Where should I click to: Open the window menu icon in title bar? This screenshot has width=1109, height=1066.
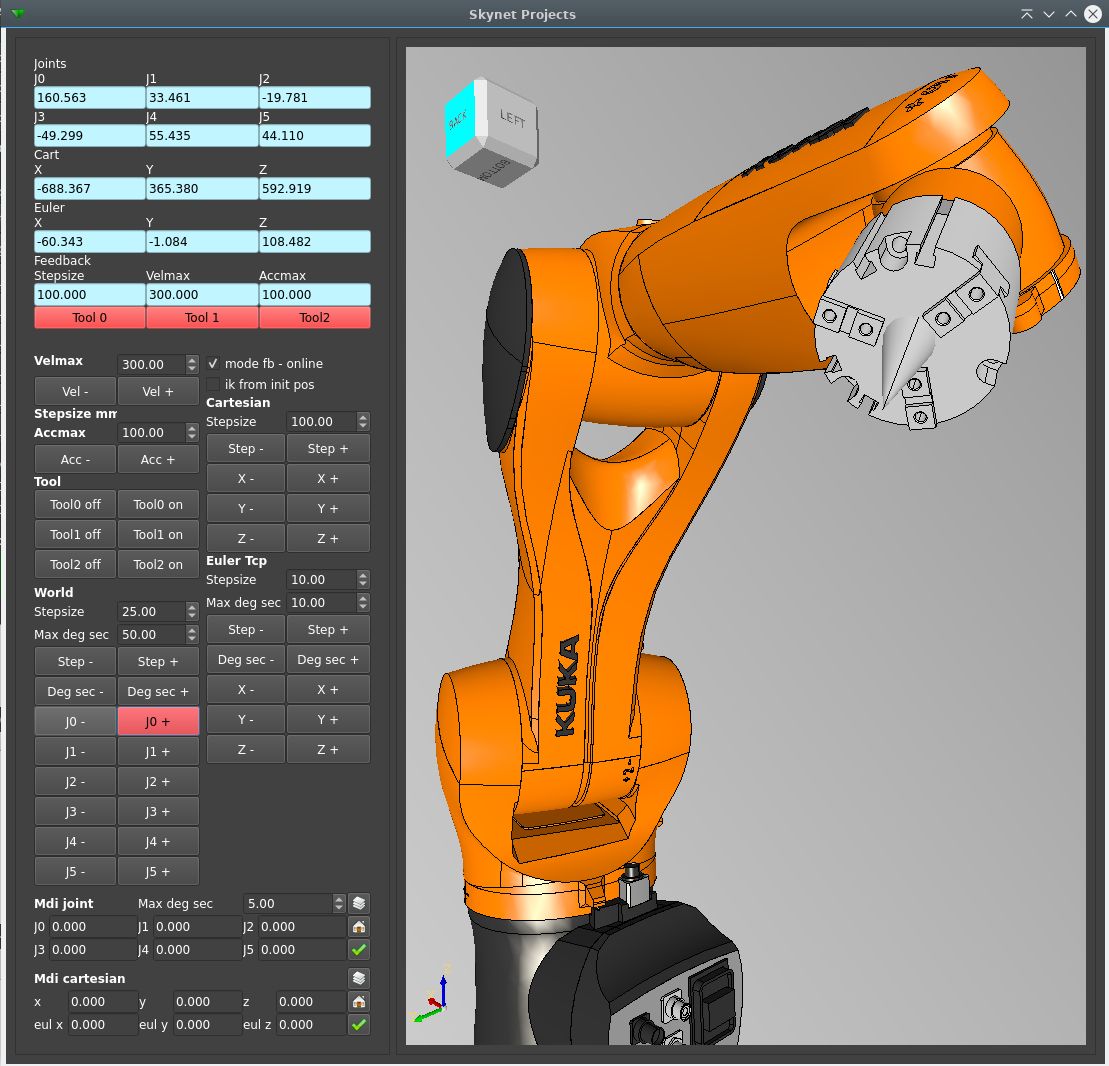[x=18, y=13]
